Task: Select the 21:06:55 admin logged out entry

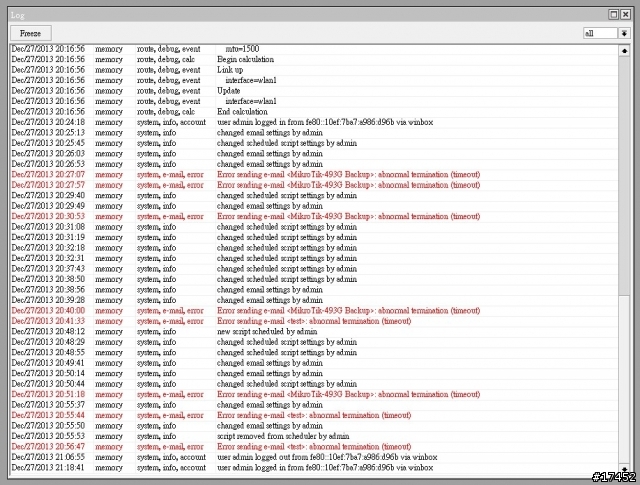Action: coord(314,458)
